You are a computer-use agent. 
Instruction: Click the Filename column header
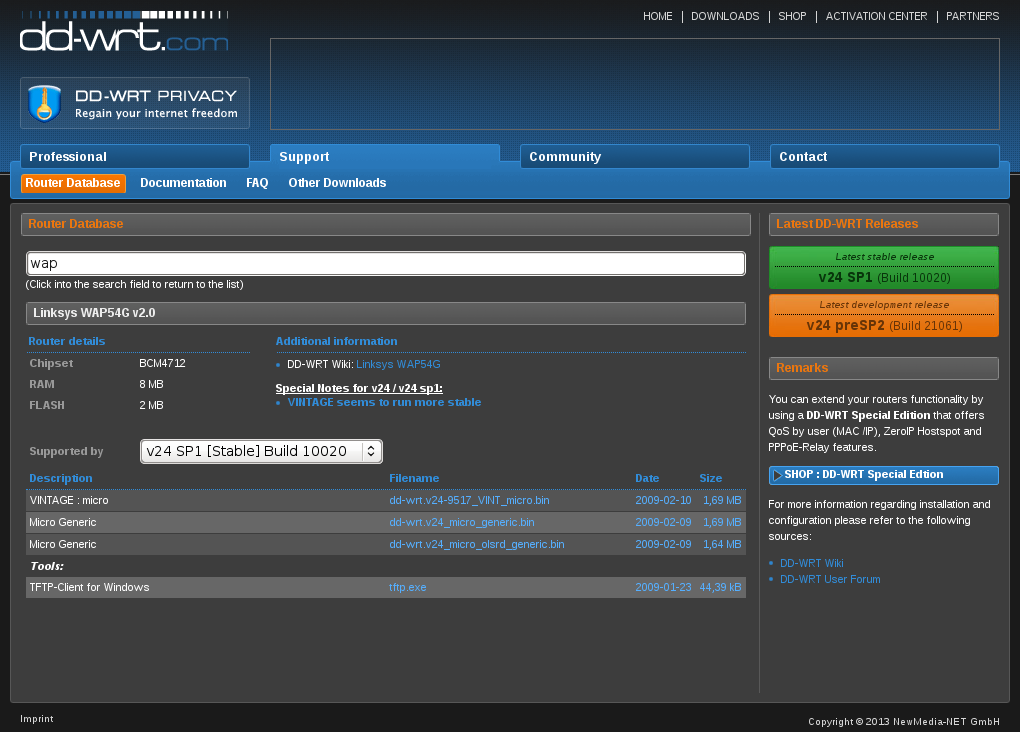[x=414, y=478]
